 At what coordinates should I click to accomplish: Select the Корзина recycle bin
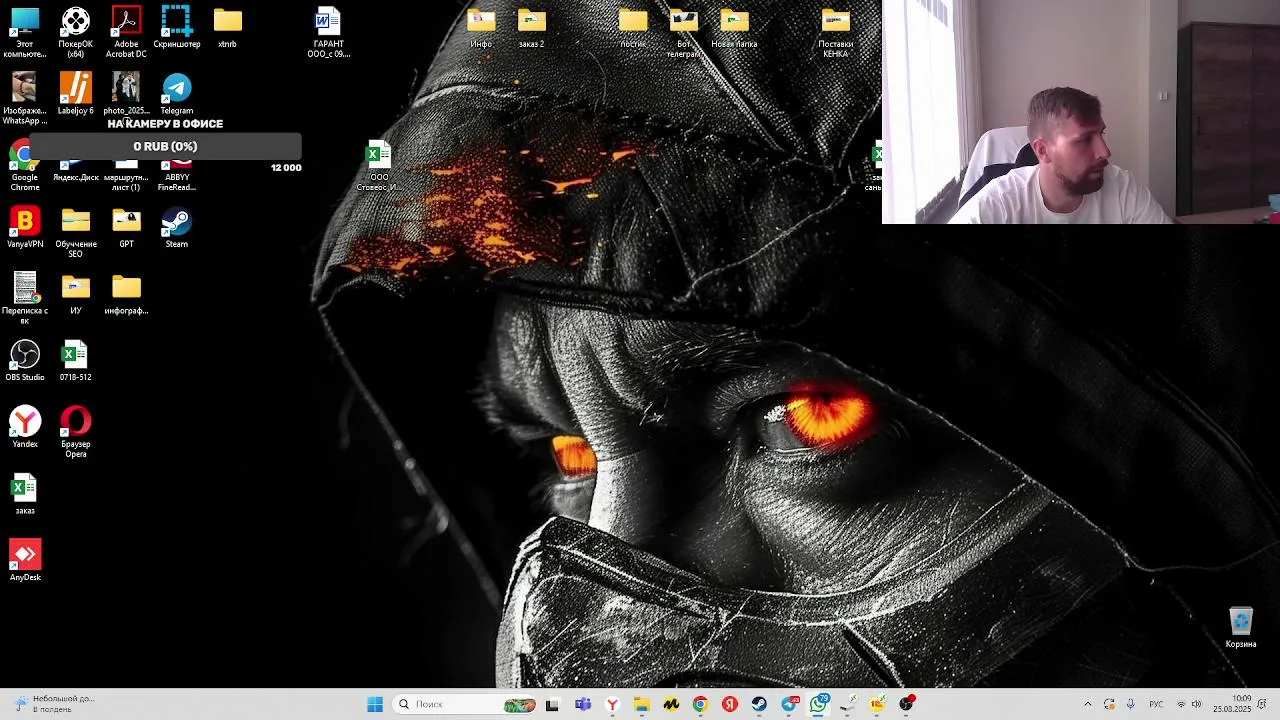tap(1241, 627)
